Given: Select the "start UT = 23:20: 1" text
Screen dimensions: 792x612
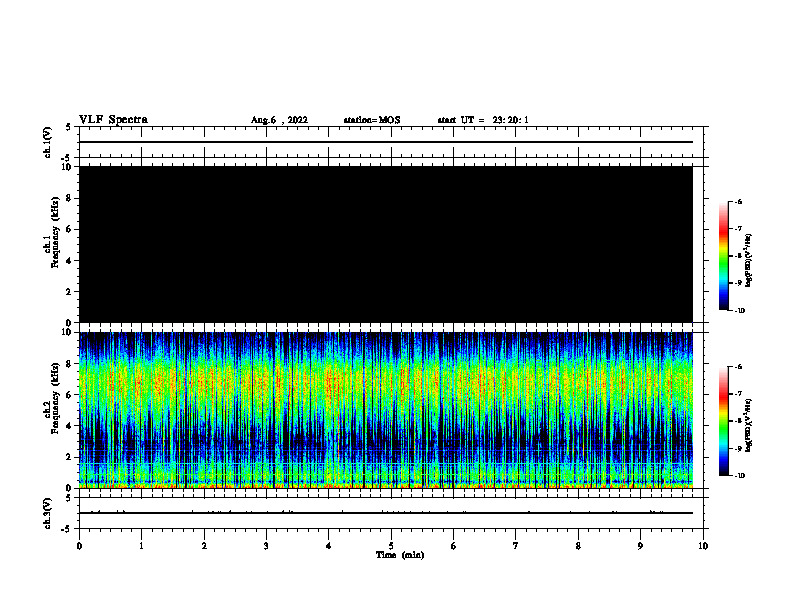Looking at the screenshot, I should [x=483, y=120].
